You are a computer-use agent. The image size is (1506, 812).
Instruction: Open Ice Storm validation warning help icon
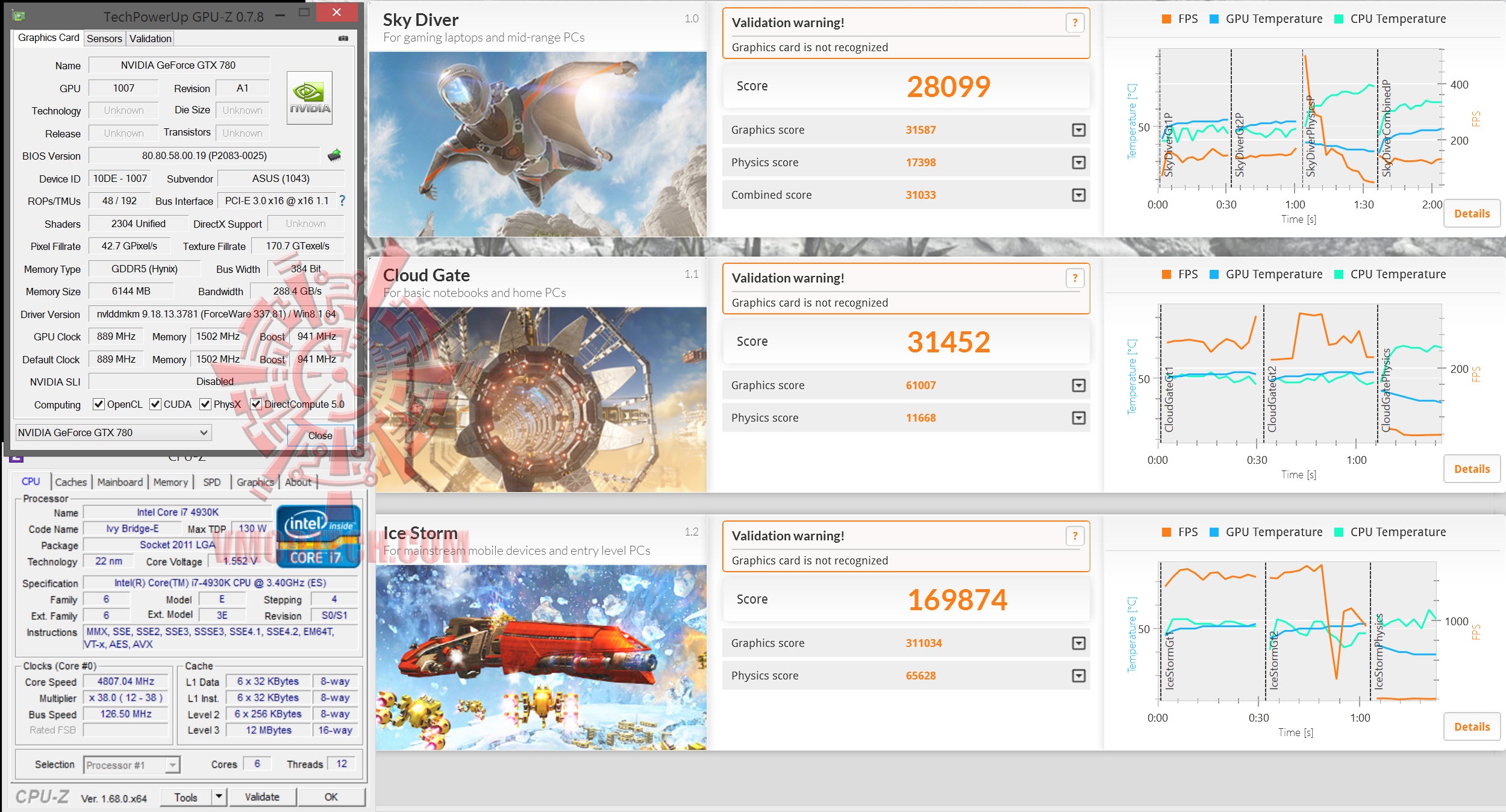coord(1075,536)
